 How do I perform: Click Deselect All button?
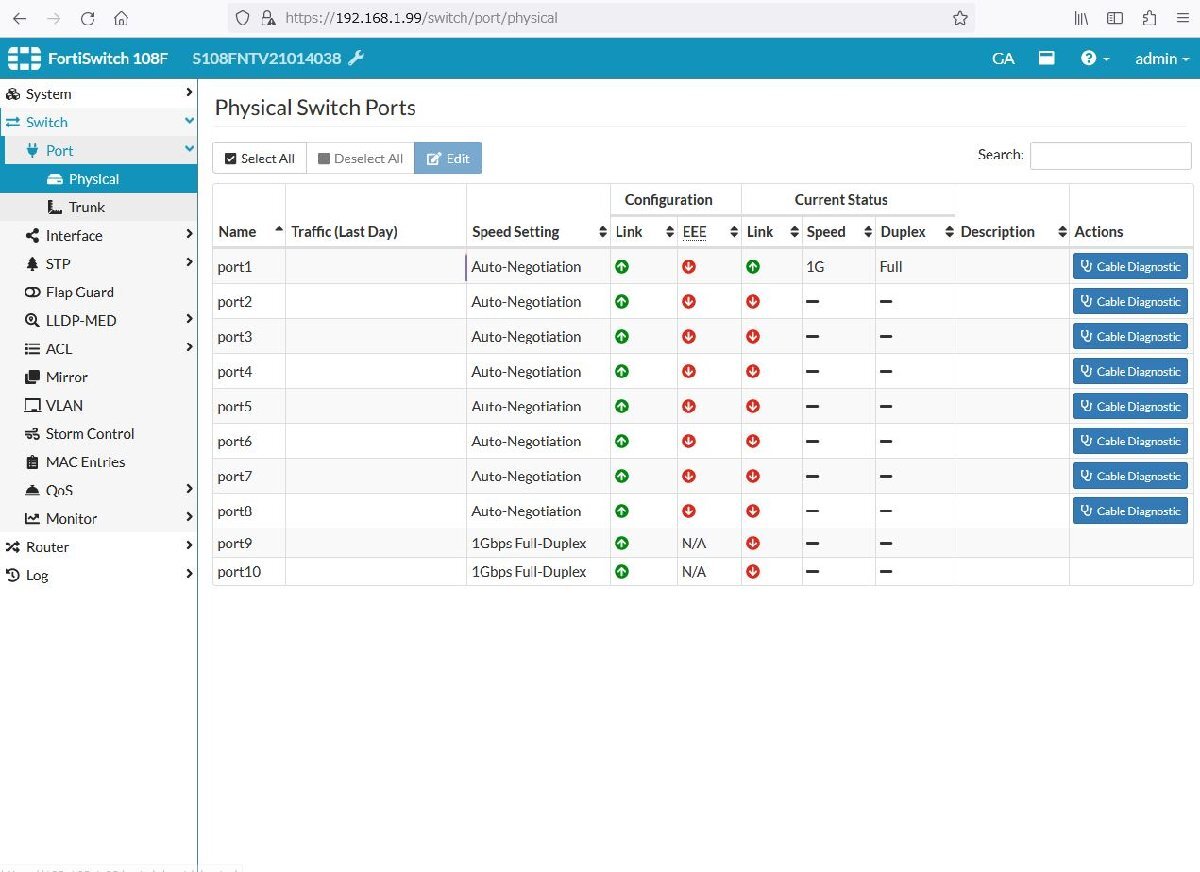tap(360, 158)
